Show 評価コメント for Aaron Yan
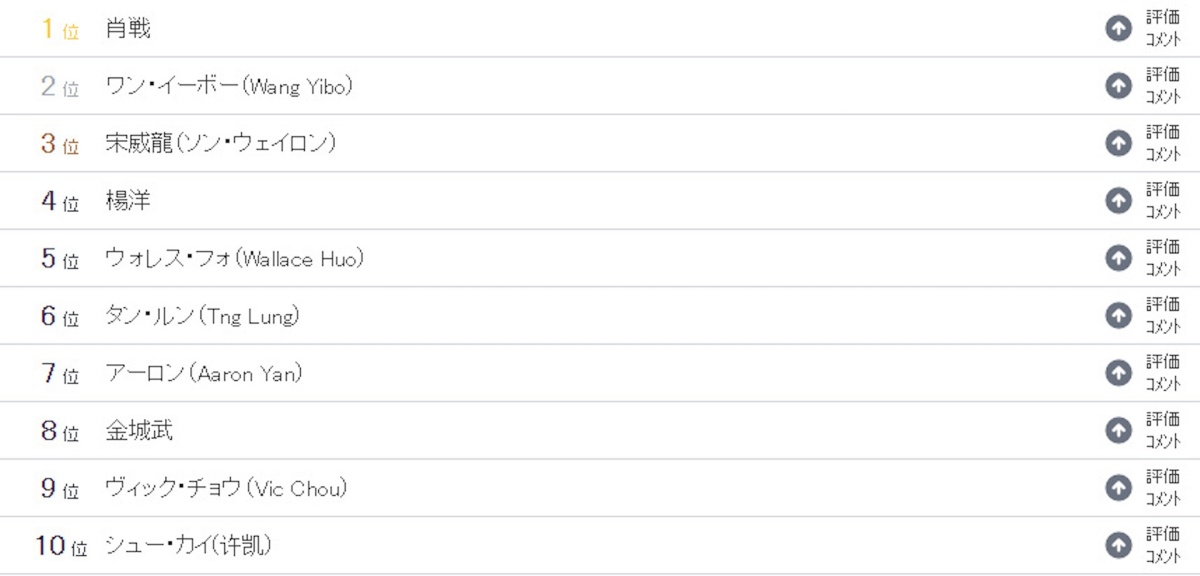Viewport: 1200px width, 576px height. (x=1163, y=373)
